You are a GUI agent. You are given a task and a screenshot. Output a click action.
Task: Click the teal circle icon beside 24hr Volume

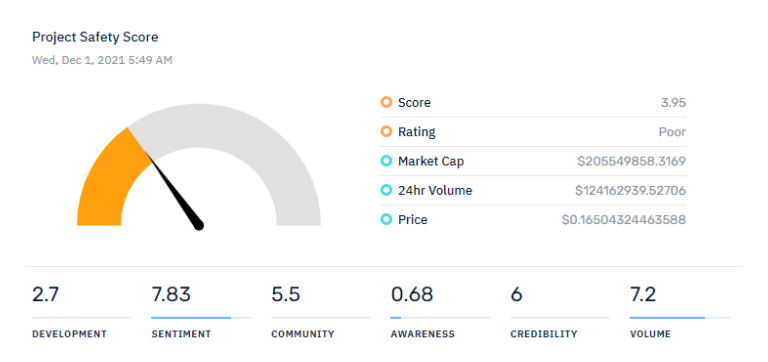(x=386, y=190)
